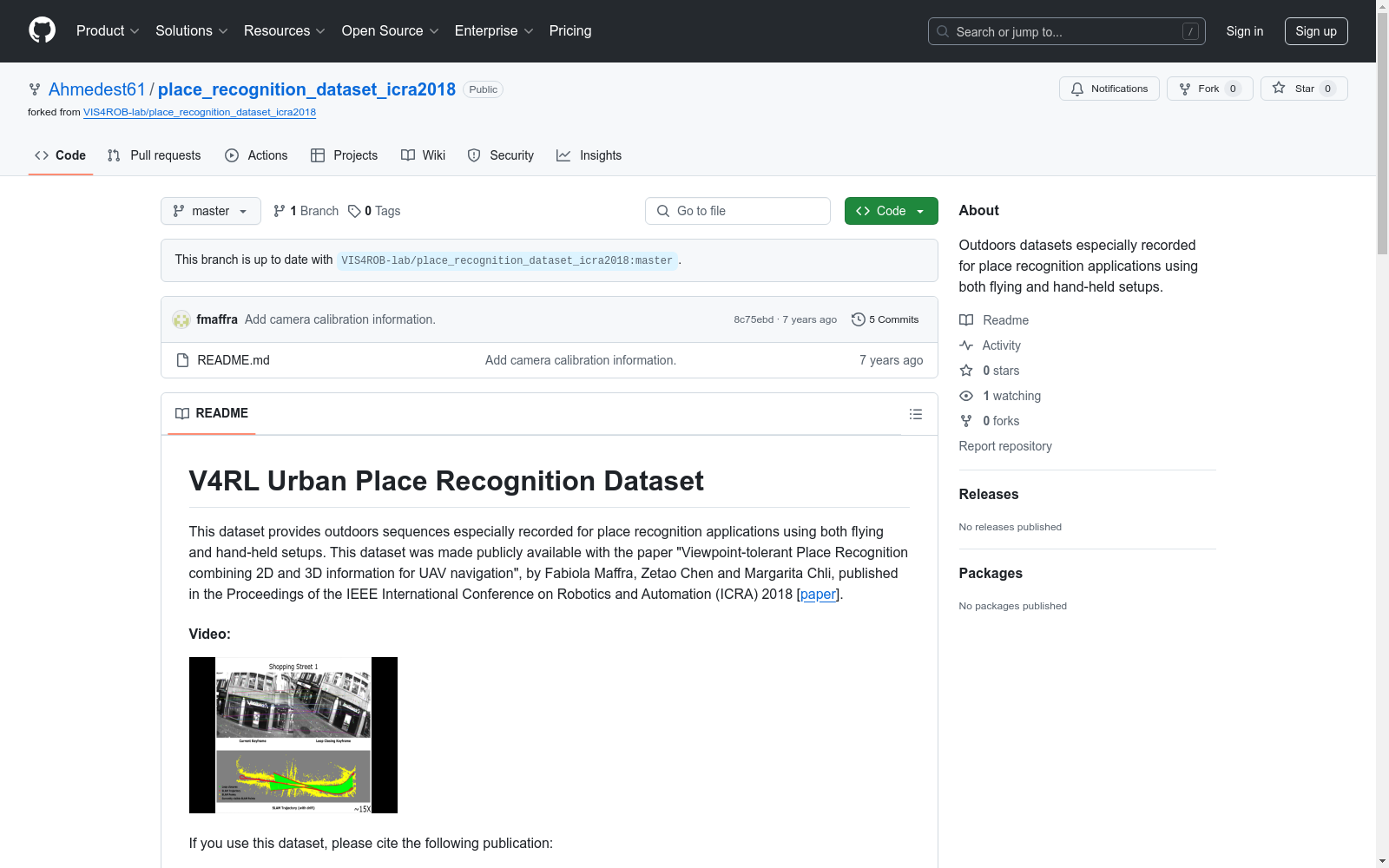Viewport: 1389px width, 868px height.
Task: Open README.md row commit message link
Action: click(x=581, y=360)
